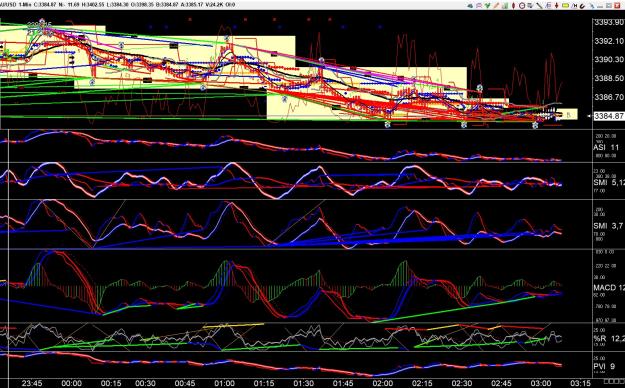Screen dimensions: 625x388
Task: Click the pink chat bubble toolbar icon
Action: pos(479,6)
